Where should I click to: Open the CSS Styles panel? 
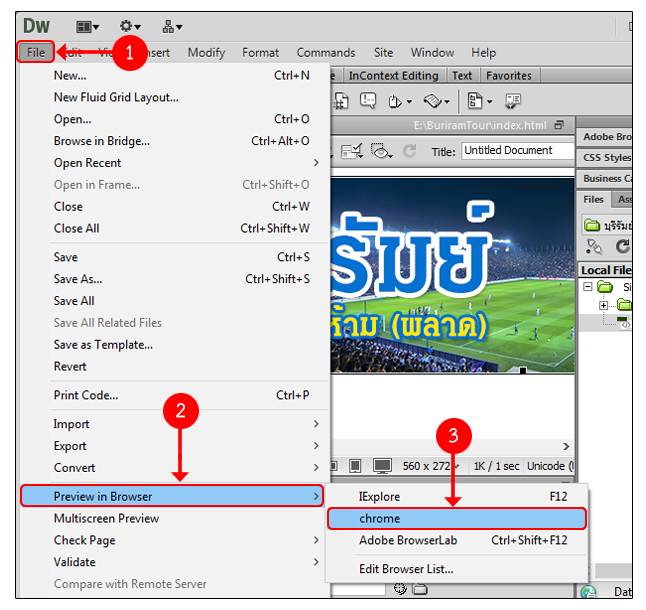(606, 157)
